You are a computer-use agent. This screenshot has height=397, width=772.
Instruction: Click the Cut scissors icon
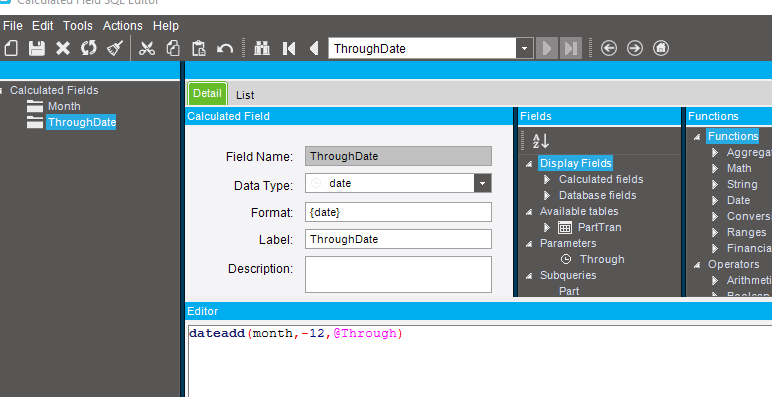(x=147, y=48)
